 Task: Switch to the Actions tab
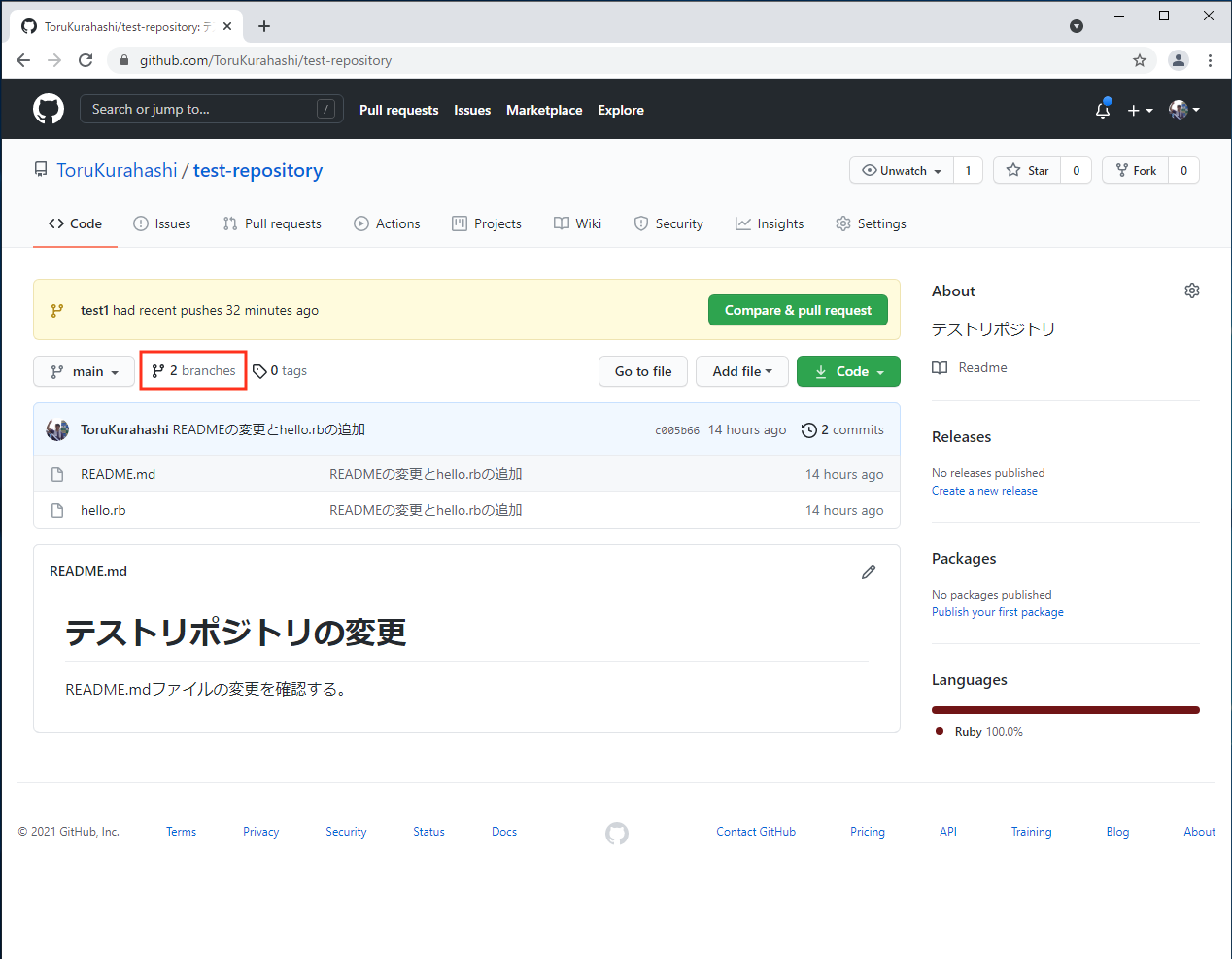point(387,223)
